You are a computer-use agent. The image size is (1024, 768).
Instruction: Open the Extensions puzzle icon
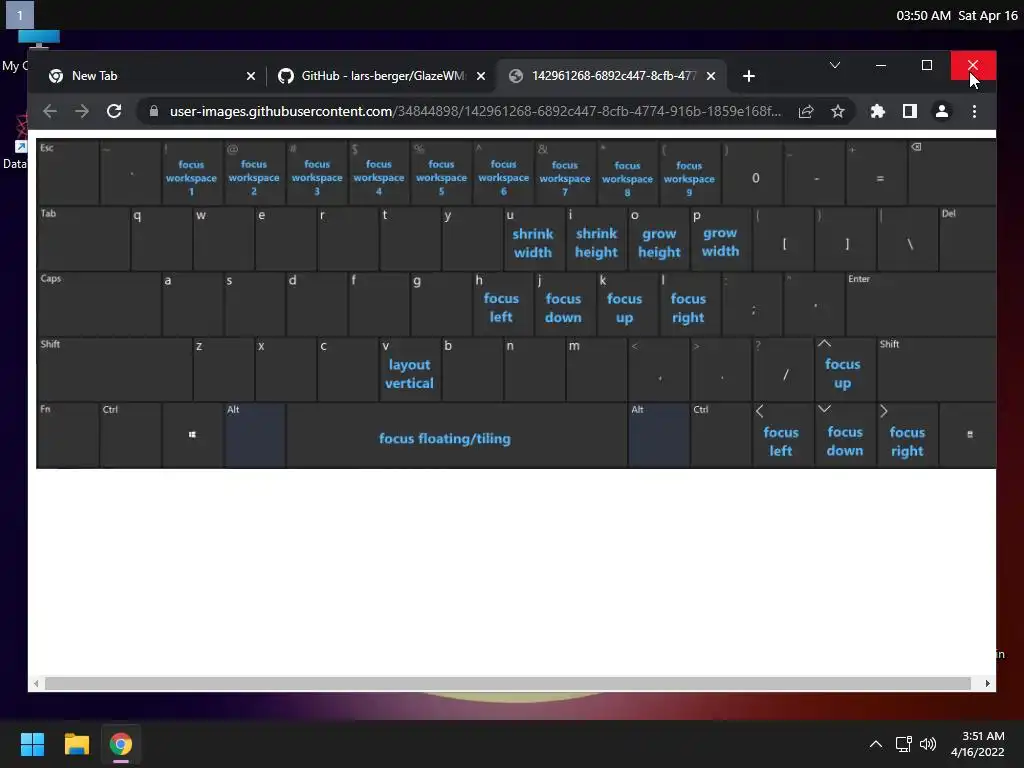[x=878, y=112]
